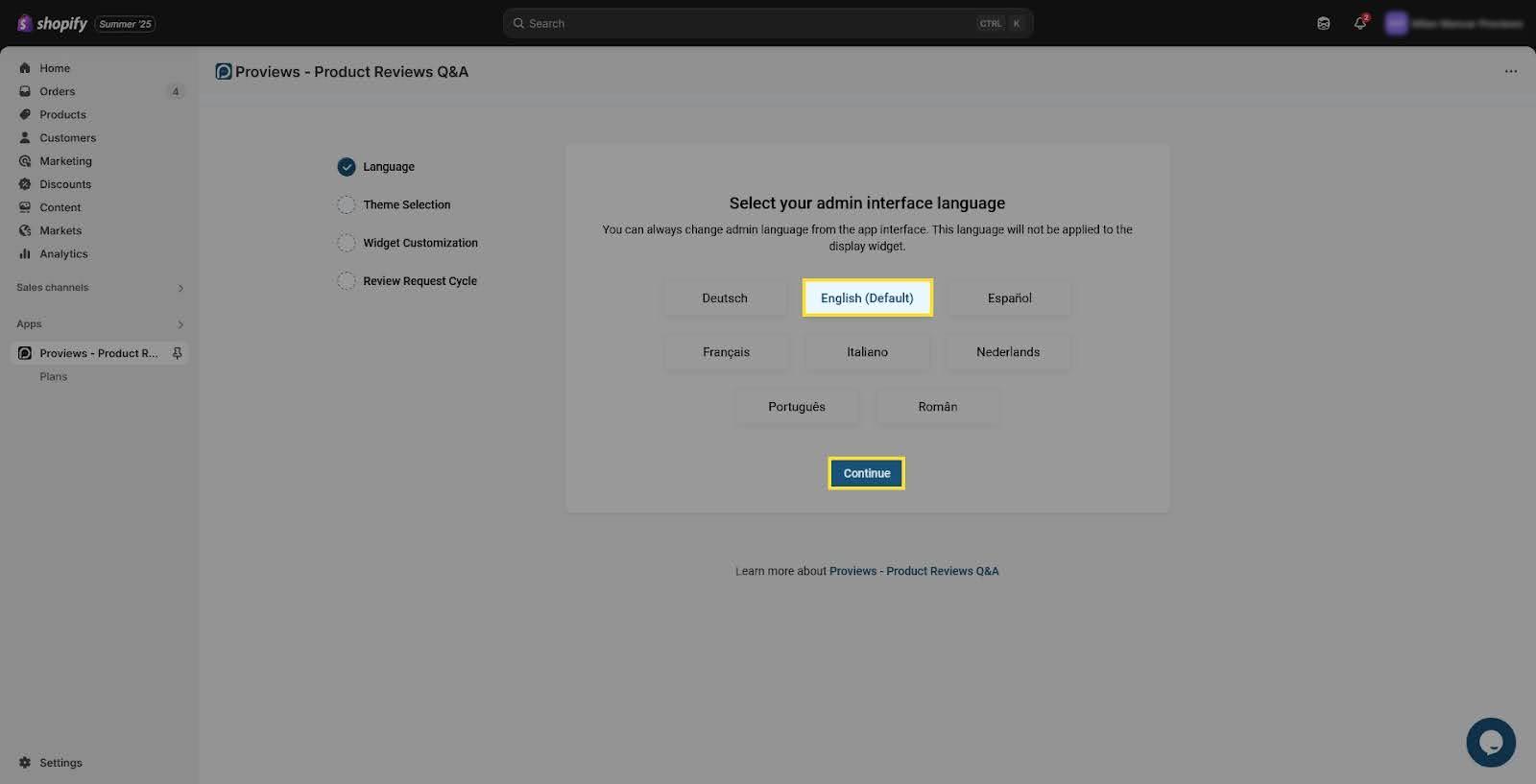This screenshot has width=1536, height=784.
Task: Click the pin icon beside Proviews app
Action: [x=177, y=353]
